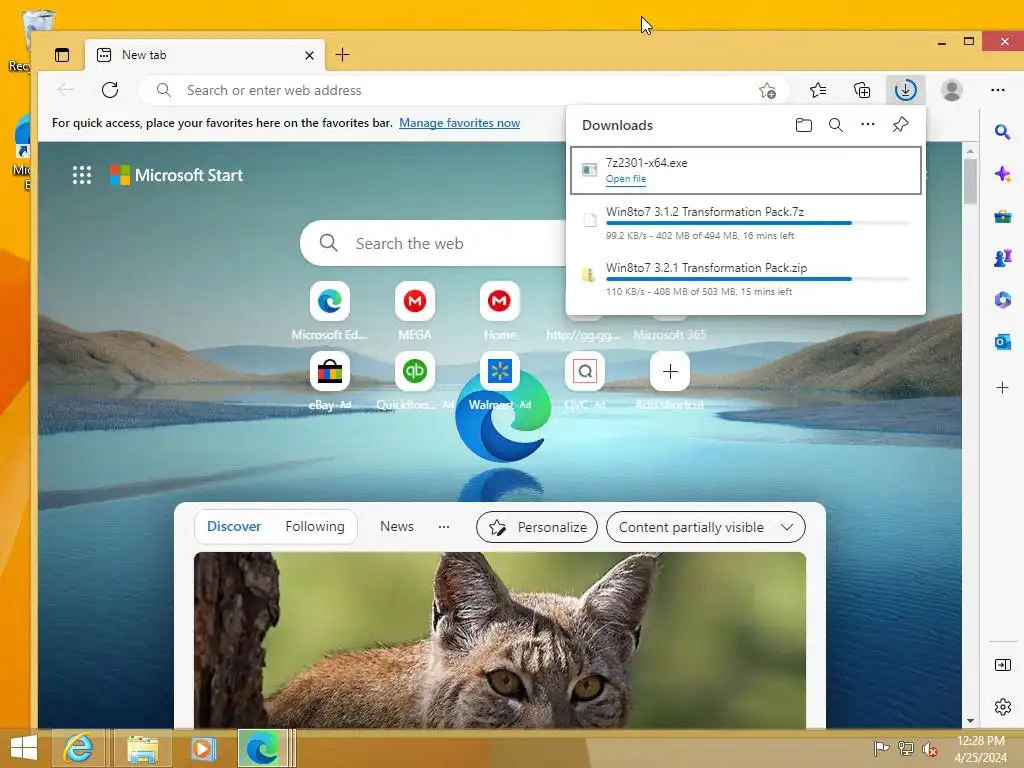Open Action Center flag tray icon

pyautogui.click(x=882, y=748)
